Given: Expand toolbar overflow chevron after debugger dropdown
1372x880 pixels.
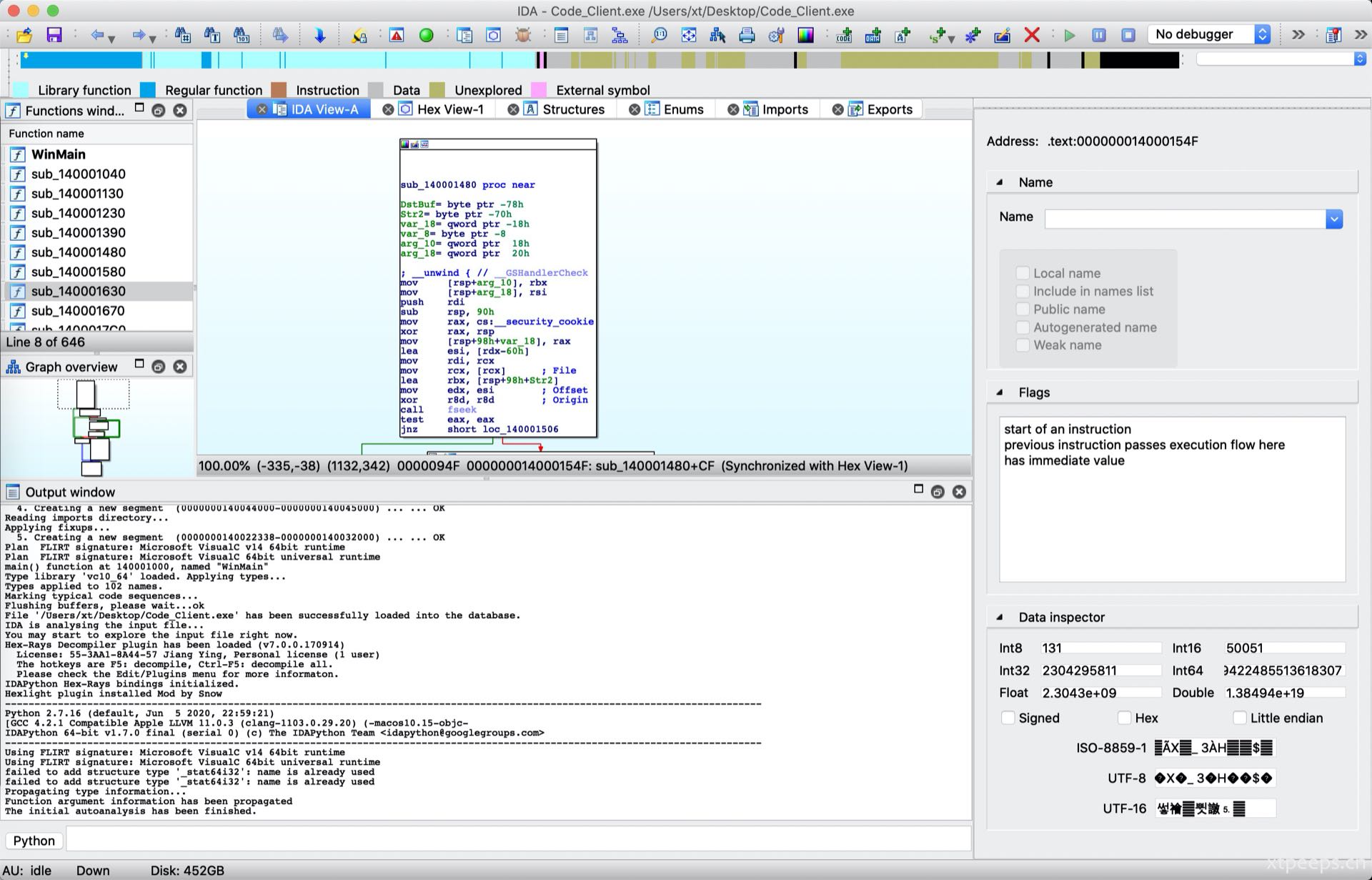Looking at the screenshot, I should point(1298,34).
